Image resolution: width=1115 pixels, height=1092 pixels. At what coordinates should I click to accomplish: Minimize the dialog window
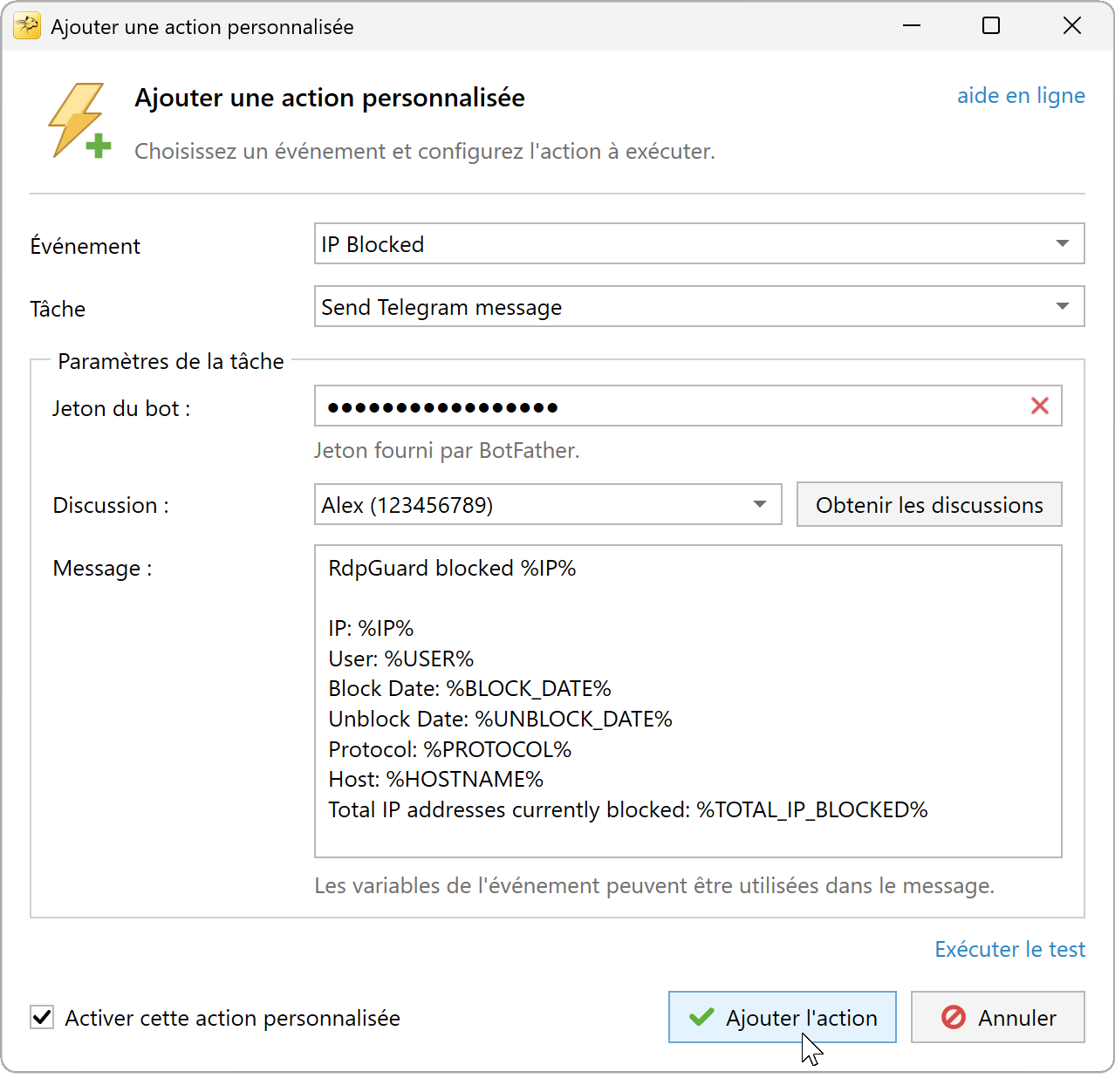912,26
